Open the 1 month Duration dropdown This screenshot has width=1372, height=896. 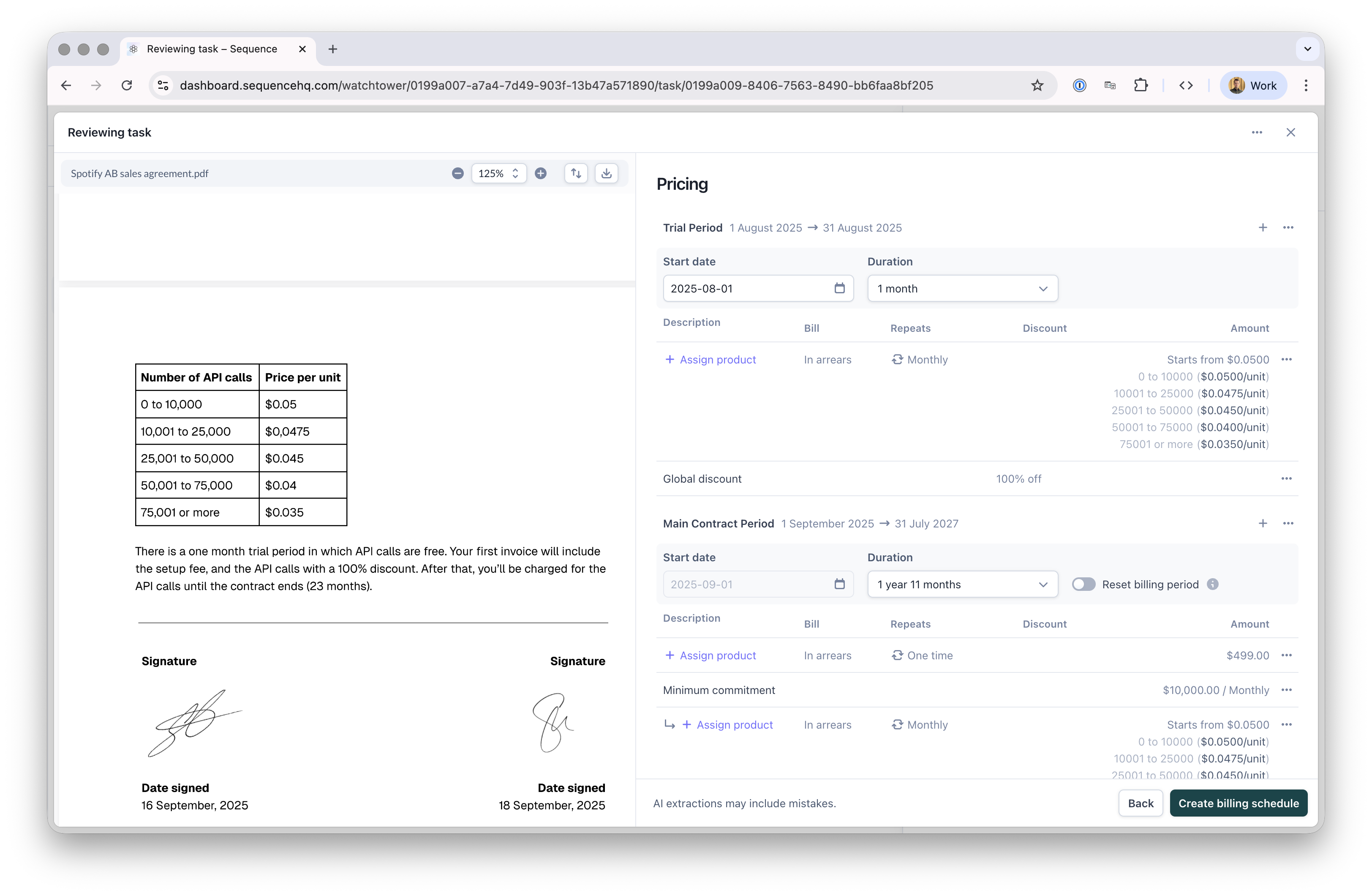[962, 288]
